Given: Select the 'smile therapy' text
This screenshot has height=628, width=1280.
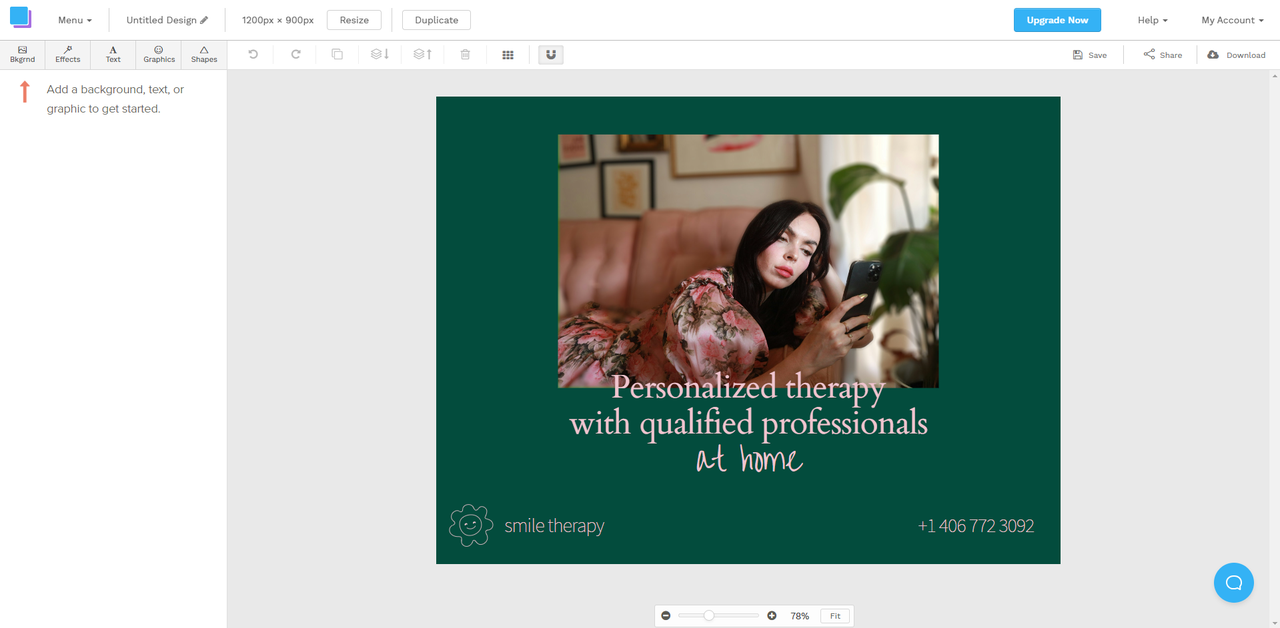Looking at the screenshot, I should point(554,526).
